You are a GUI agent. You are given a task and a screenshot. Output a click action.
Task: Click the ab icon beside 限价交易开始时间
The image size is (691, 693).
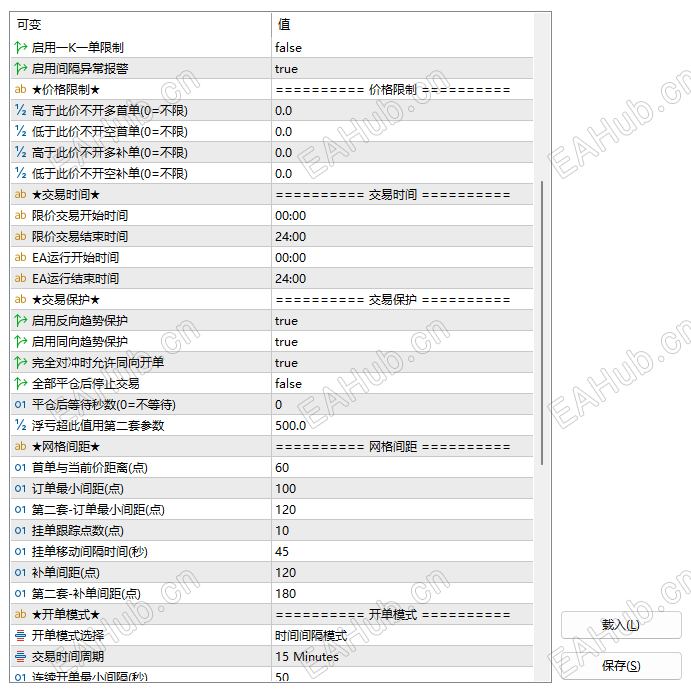20,215
